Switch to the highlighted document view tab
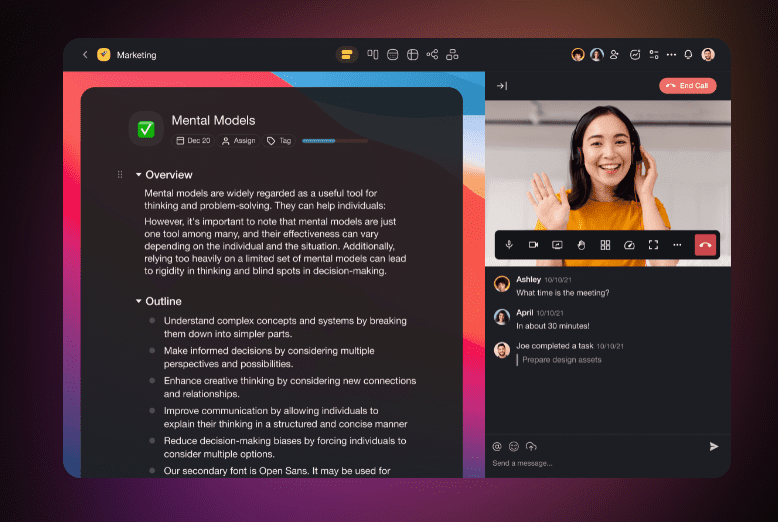 (346, 55)
